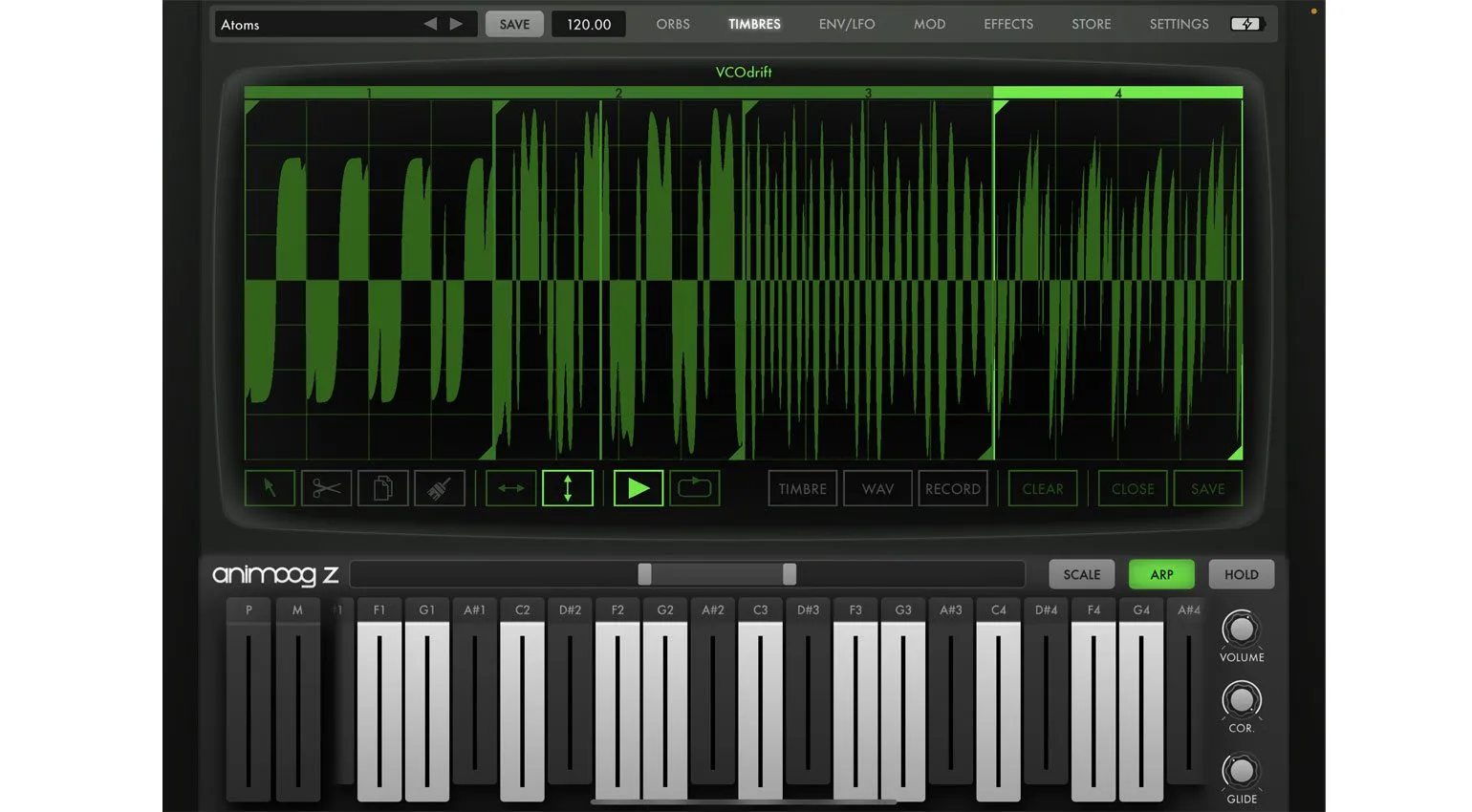
Task: Enable the HOLD button
Action: click(1241, 574)
